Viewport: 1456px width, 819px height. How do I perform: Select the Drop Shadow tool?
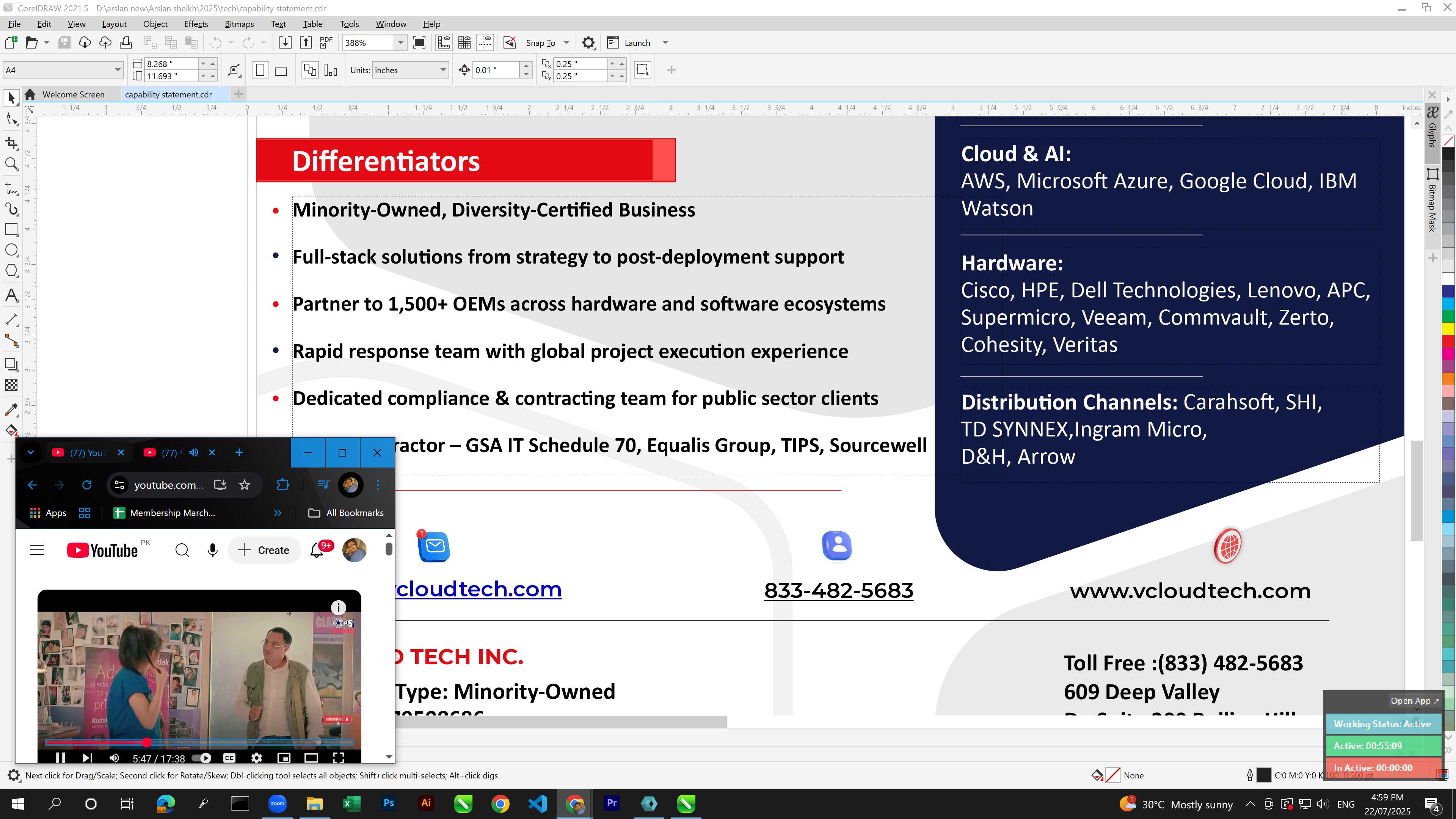tap(11, 364)
